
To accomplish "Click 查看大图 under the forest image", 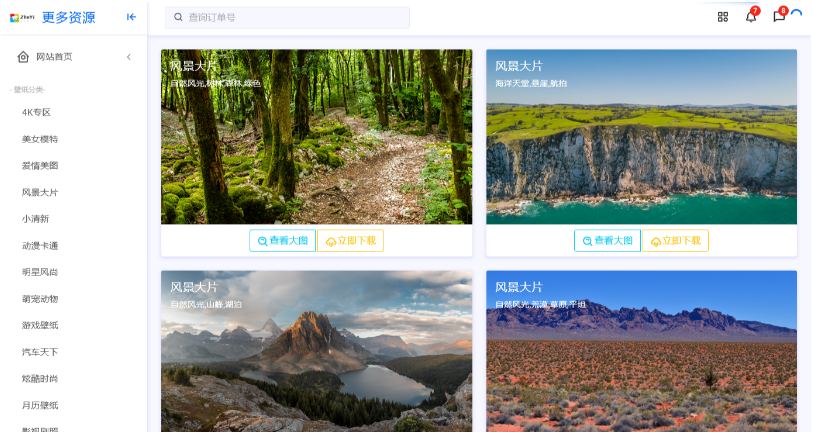I will click(x=283, y=241).
